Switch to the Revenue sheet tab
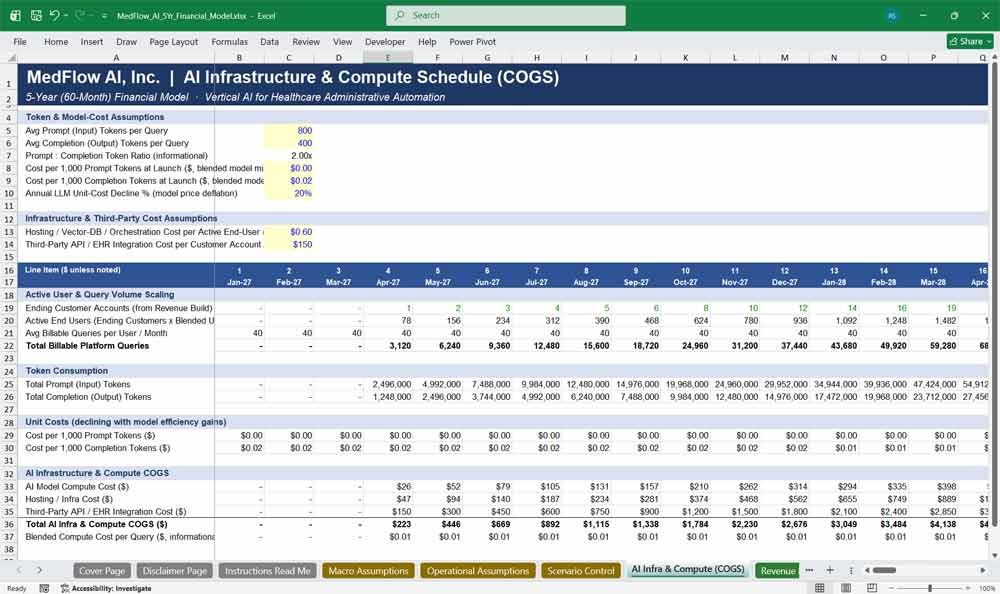Screen dimensions: 1000x594 point(777,571)
